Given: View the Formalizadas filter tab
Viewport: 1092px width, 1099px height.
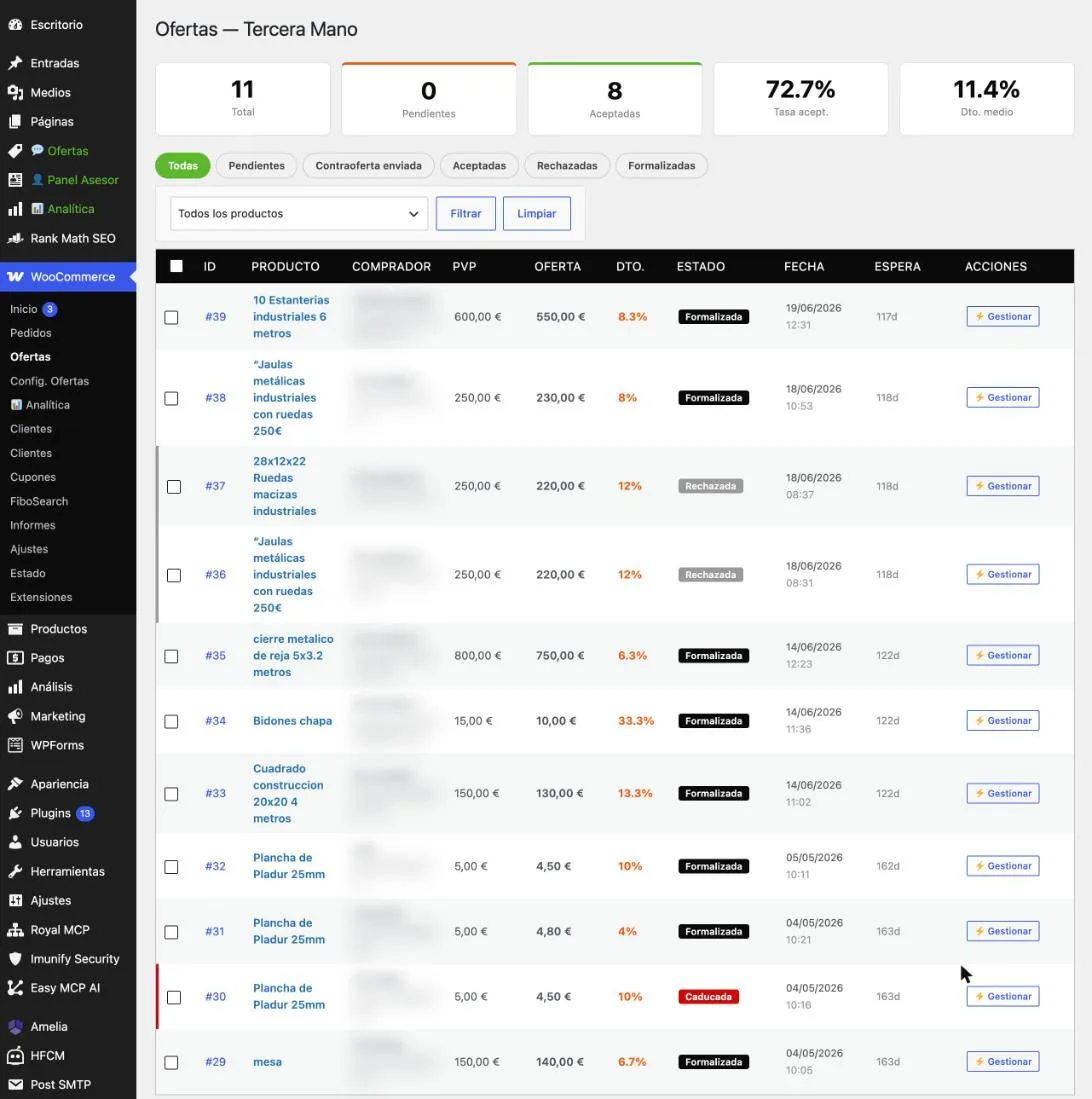Looking at the screenshot, I should pyautogui.click(x=662, y=166).
